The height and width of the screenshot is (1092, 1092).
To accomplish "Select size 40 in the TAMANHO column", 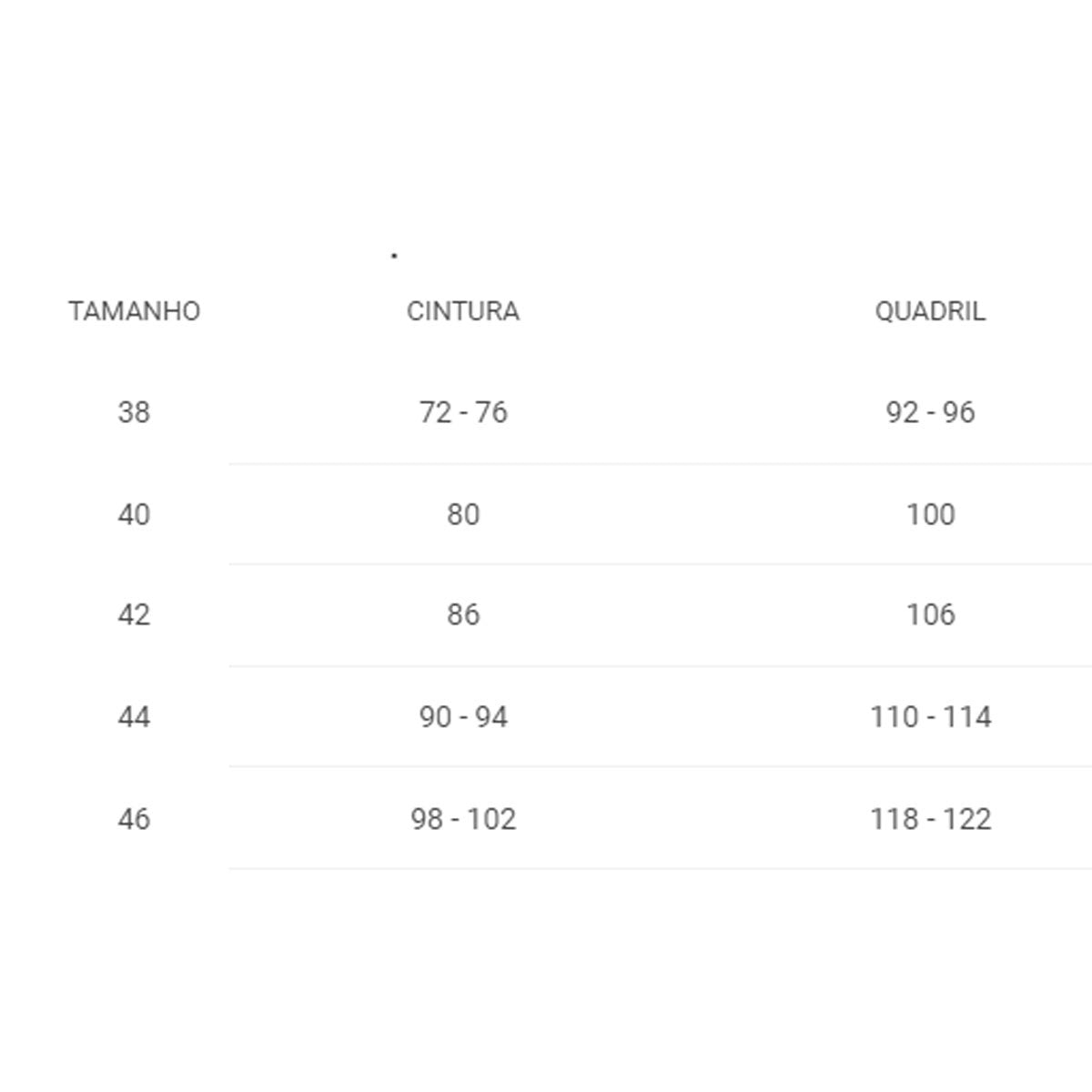I will coord(134,514).
